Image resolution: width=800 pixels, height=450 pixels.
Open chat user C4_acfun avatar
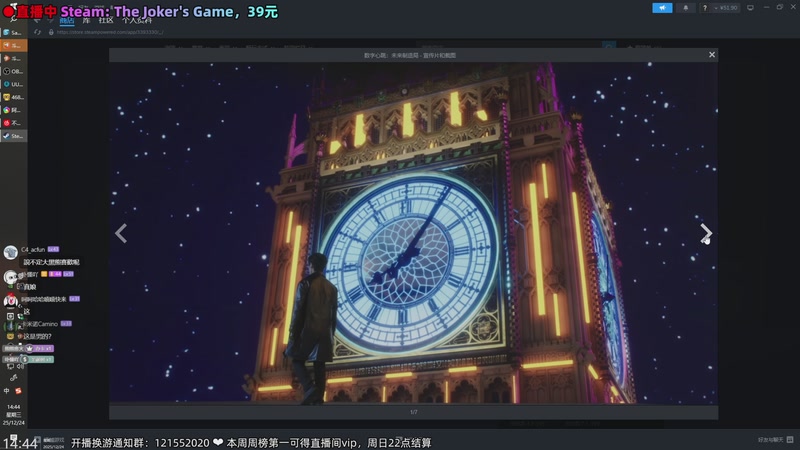11,252
